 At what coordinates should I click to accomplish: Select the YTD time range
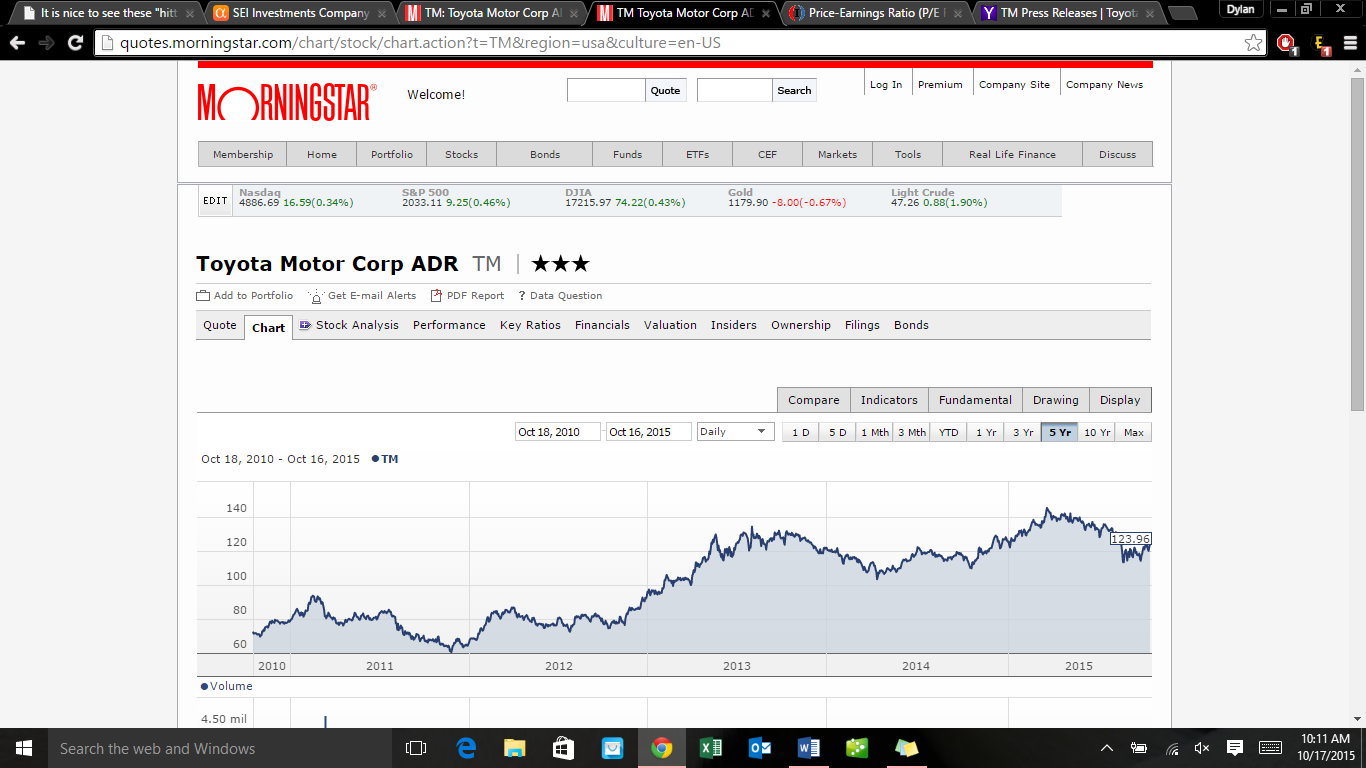[948, 432]
